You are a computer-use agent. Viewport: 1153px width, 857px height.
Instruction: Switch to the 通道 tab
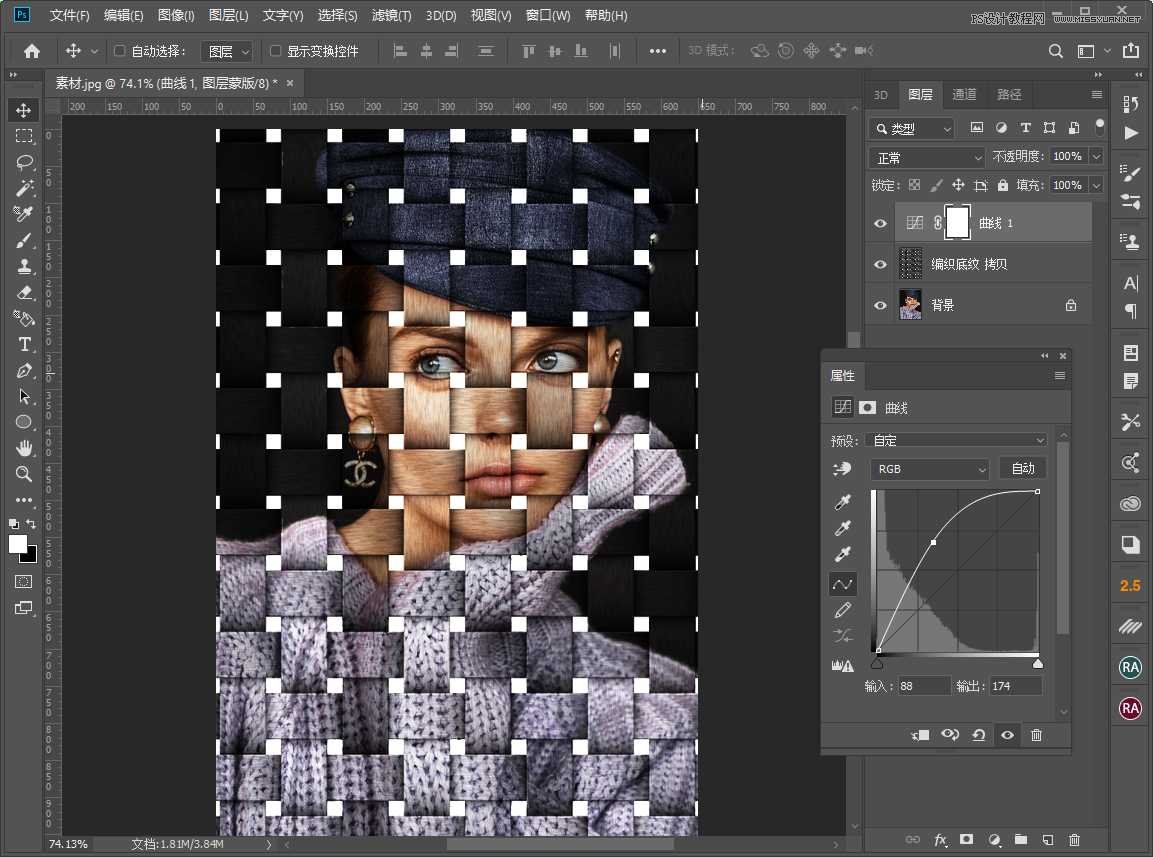[x=963, y=95]
